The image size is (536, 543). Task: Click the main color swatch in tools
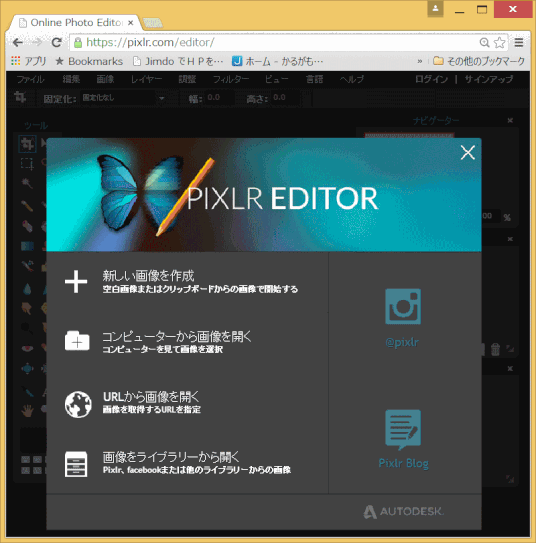33,440
